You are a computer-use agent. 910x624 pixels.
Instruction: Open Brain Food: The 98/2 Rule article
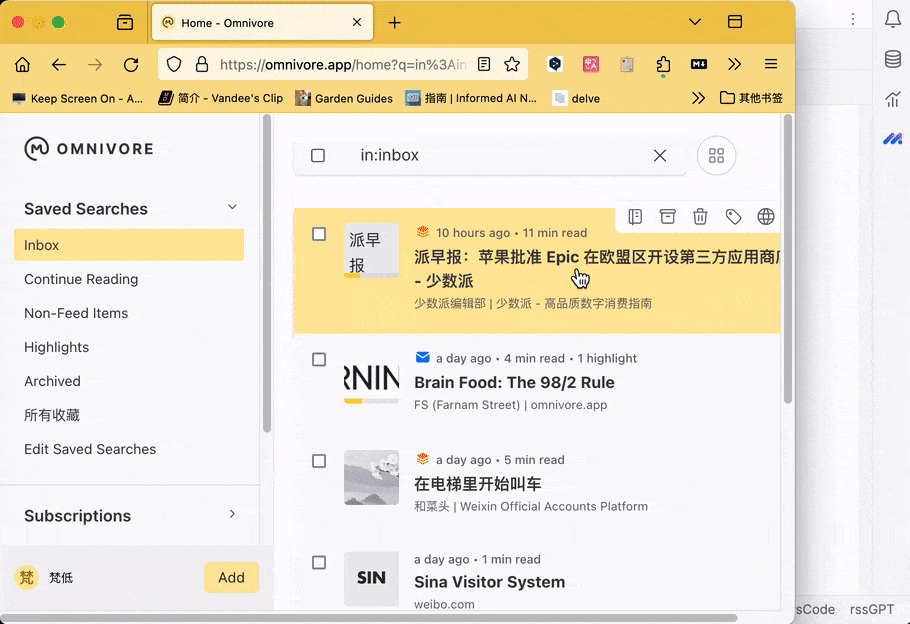tap(514, 382)
